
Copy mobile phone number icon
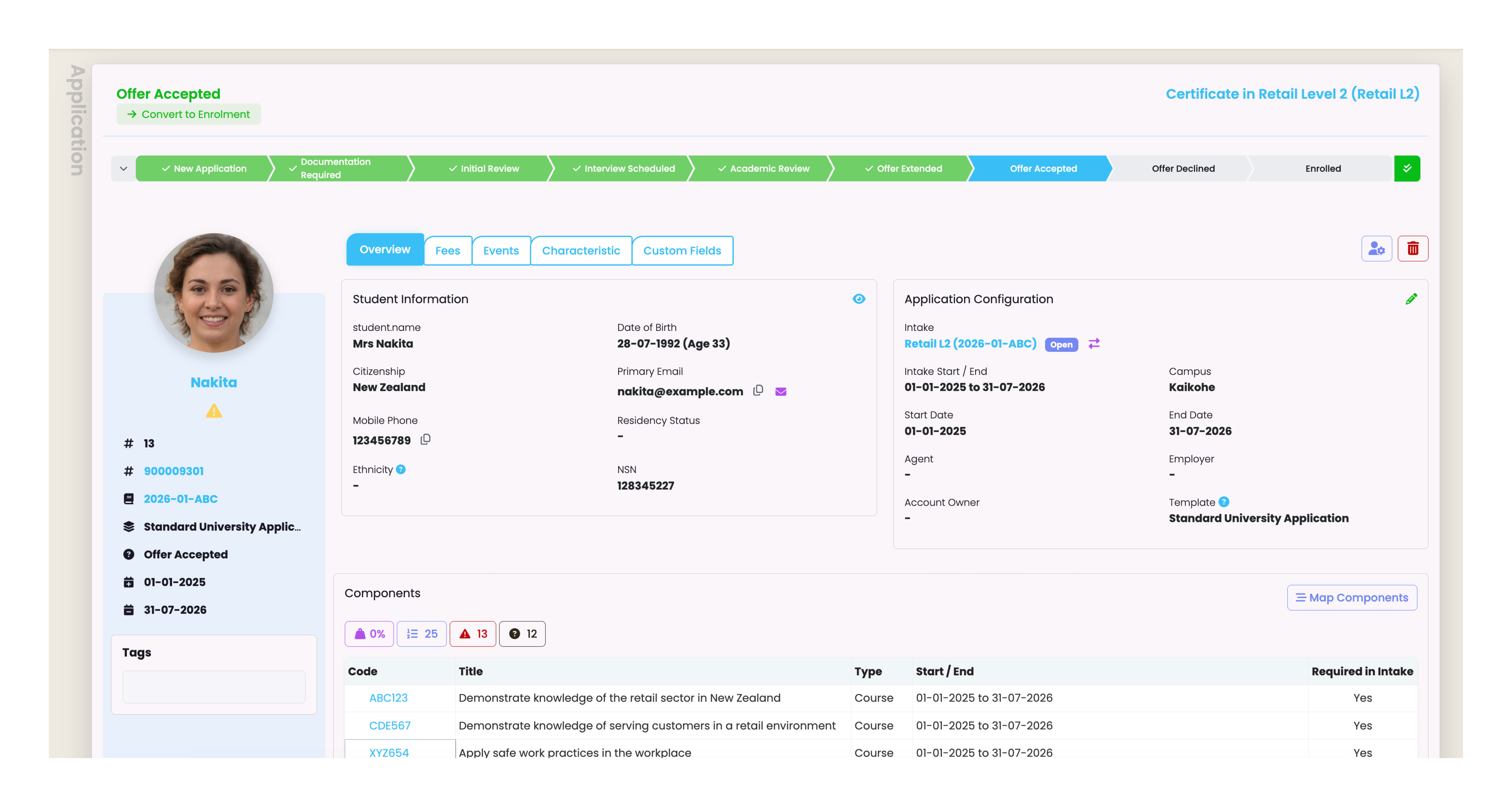click(x=425, y=439)
